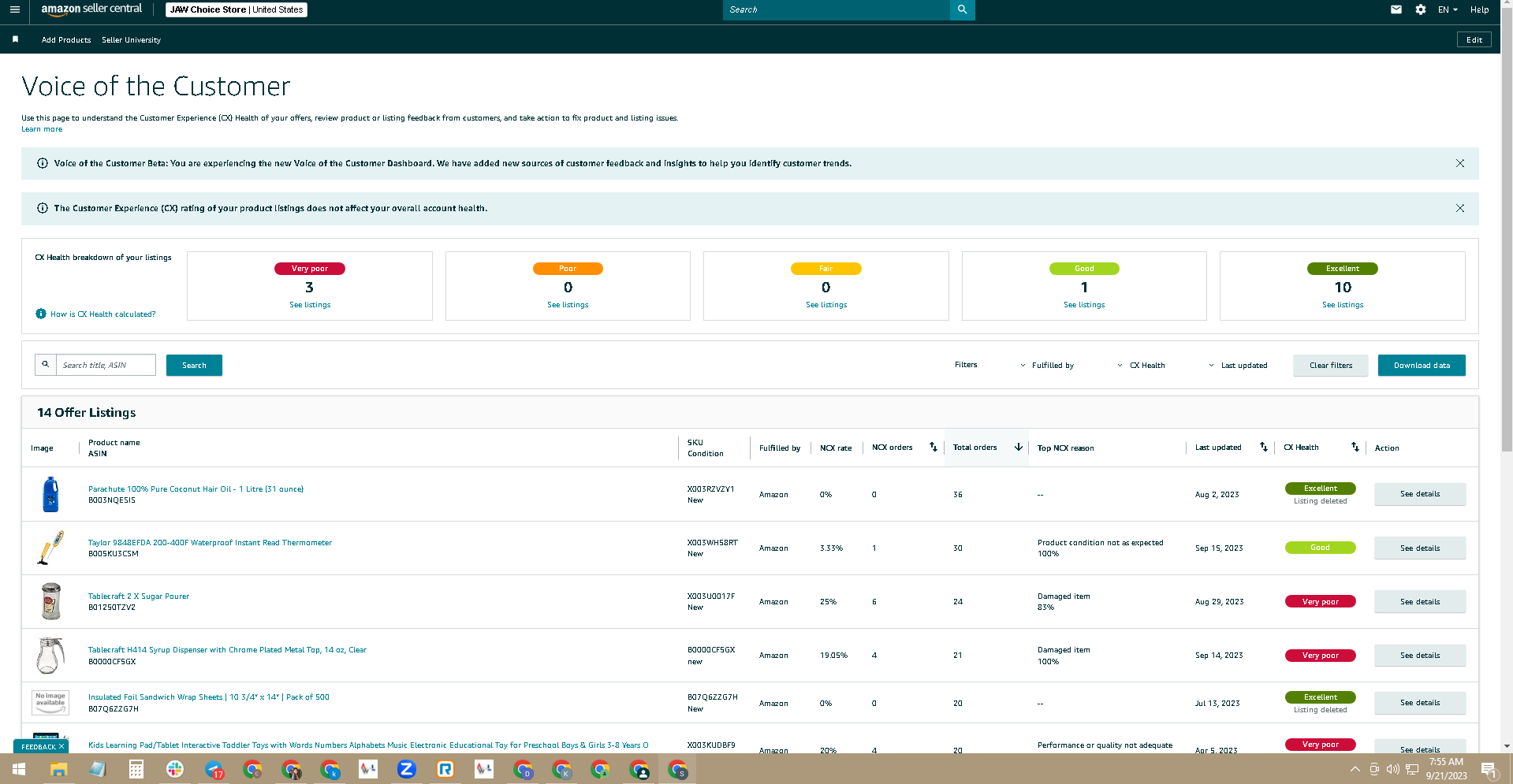
Task: Dismiss the Voice of the Customer Beta banner
Action: [x=1460, y=163]
